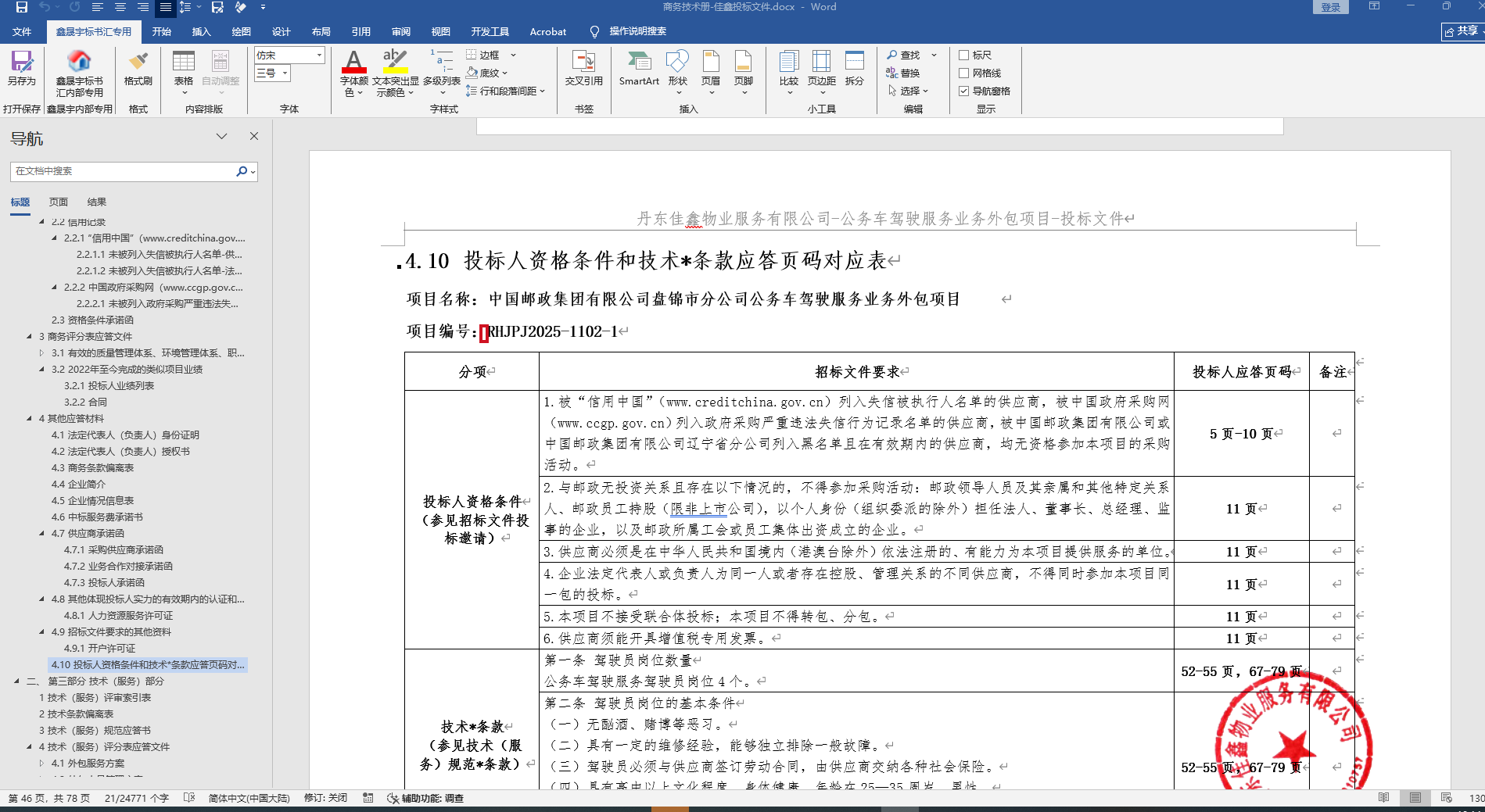The width and height of the screenshot is (1485, 812).
Task: Click the Save As (另存为) icon
Action: click(21, 63)
